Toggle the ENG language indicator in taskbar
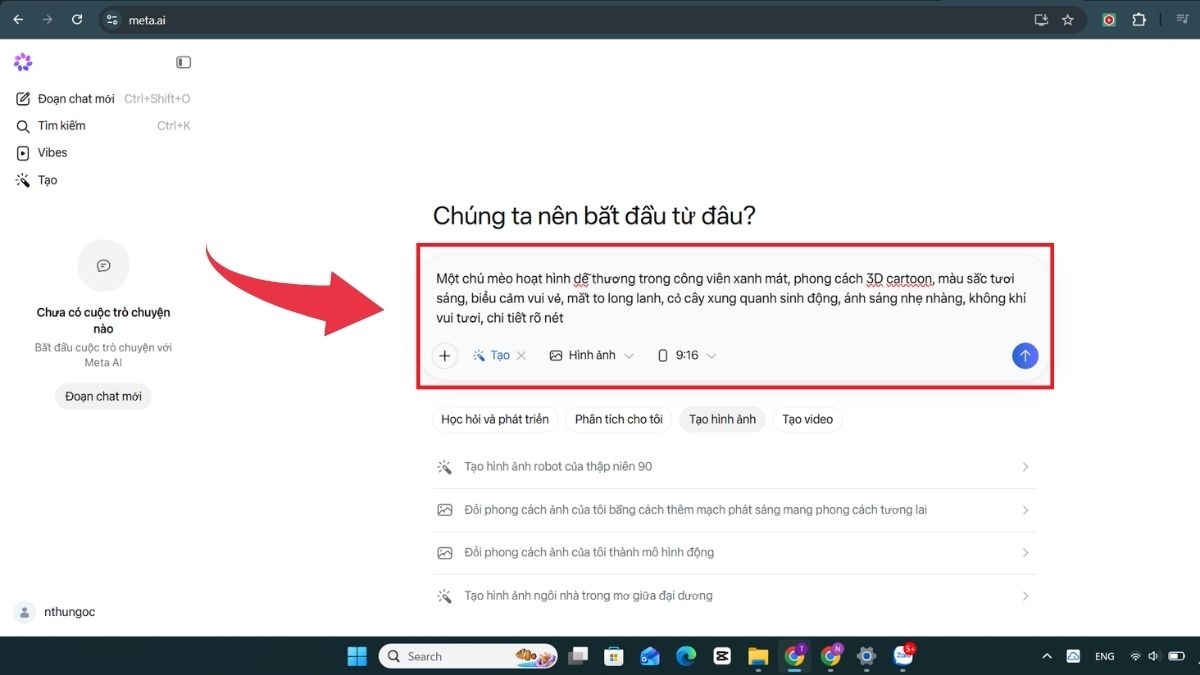 [1104, 656]
